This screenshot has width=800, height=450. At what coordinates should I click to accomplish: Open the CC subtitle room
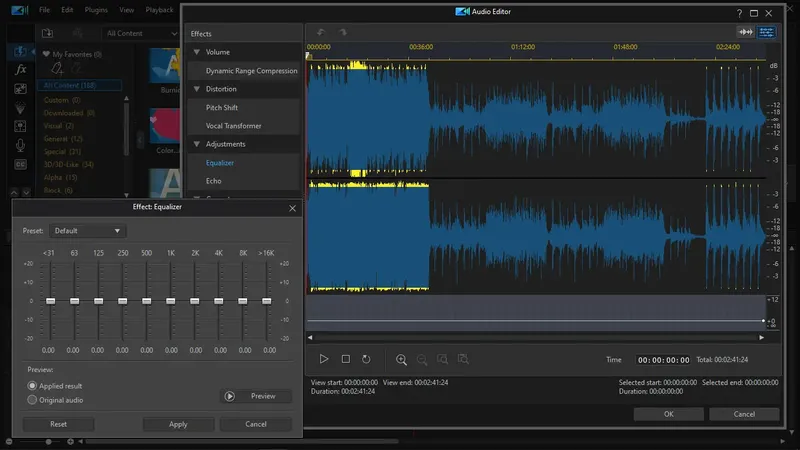click(x=20, y=164)
